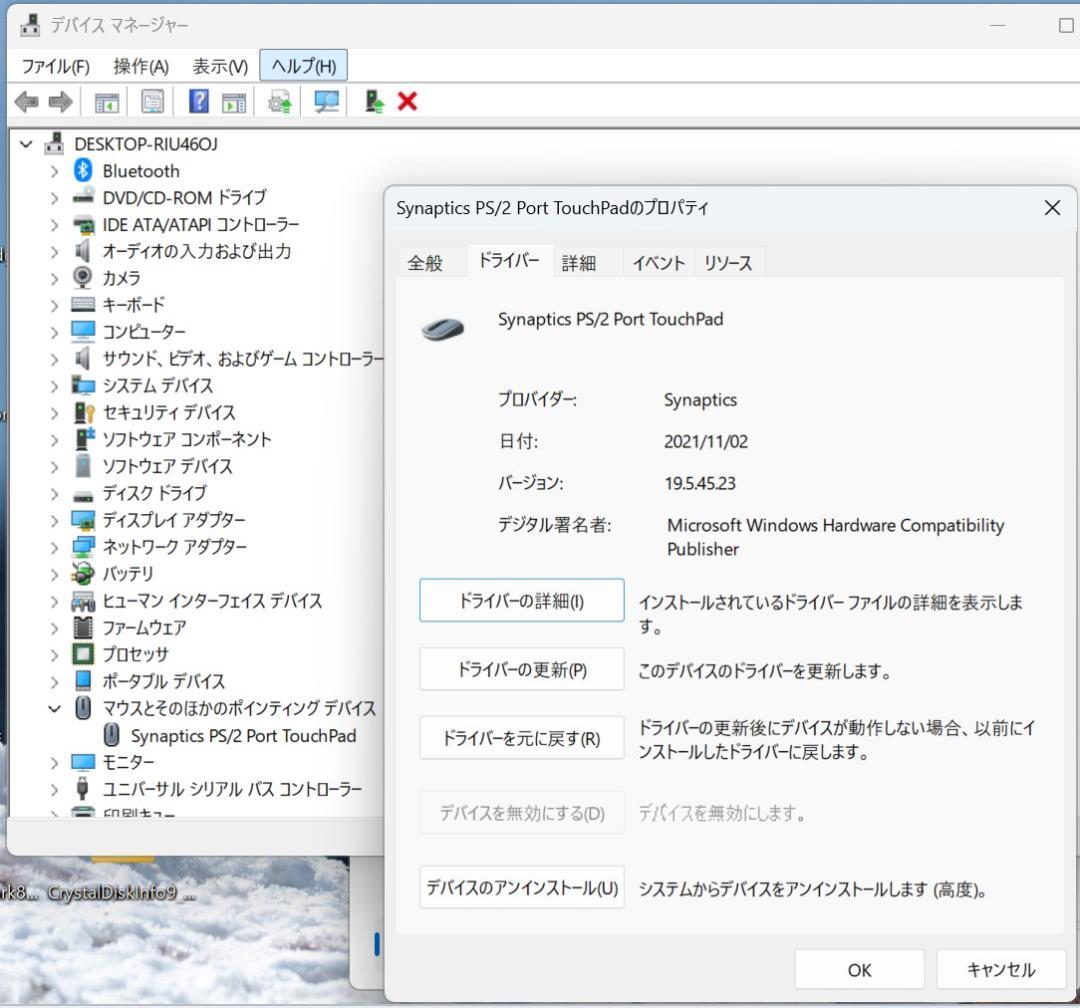This screenshot has height=1008, width=1080.
Task: Open the 表示(V) menu
Action: tap(218, 66)
